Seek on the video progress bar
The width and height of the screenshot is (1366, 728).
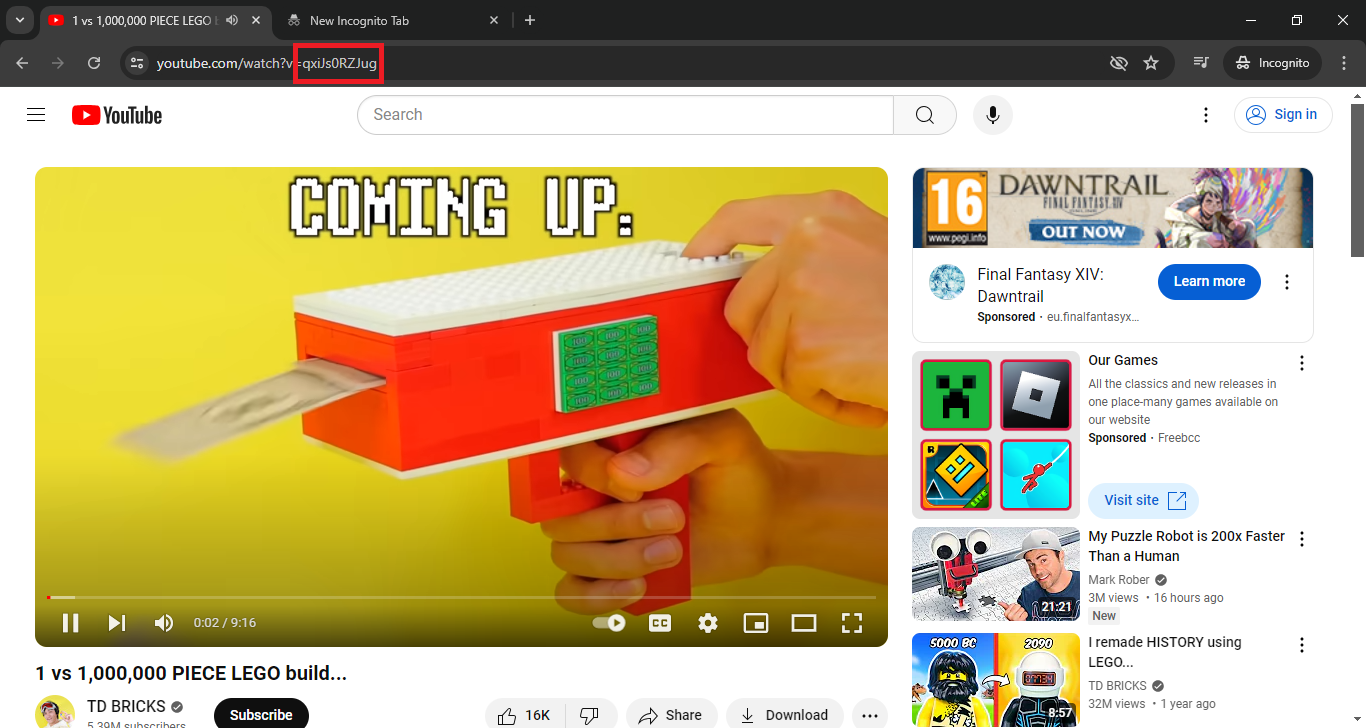[461, 597]
